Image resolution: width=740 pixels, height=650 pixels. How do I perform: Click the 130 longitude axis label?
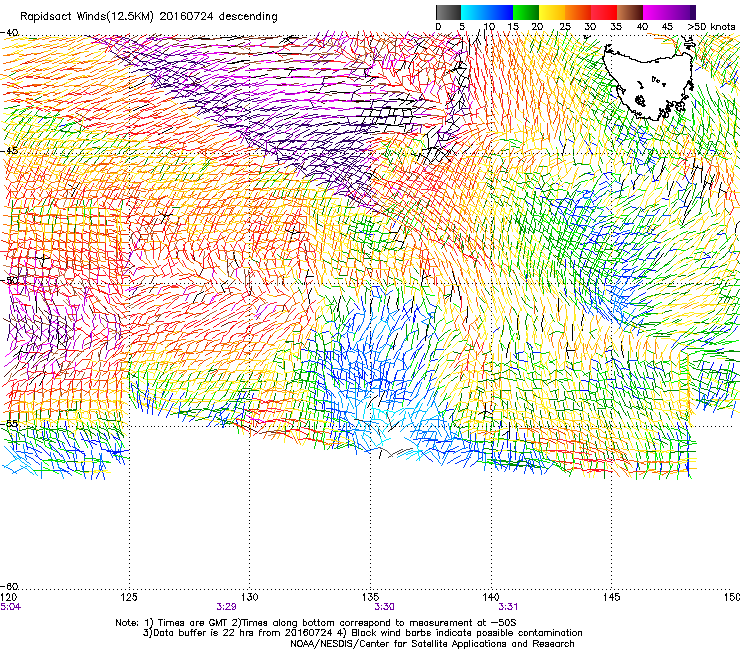tap(250, 598)
